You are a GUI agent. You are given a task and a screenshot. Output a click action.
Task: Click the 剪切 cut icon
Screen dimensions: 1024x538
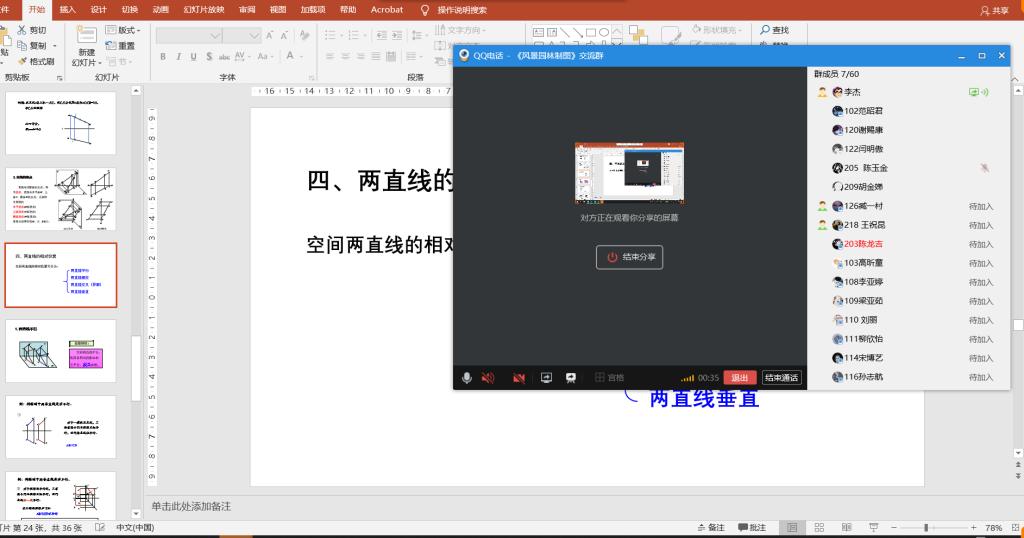tap(22, 31)
